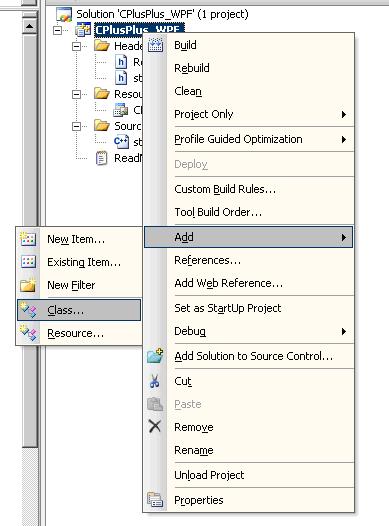Viewport: 389px width, 526px height.
Task: Click the vertical scrollbar thumb in the left panel
Action: [x=30, y=240]
